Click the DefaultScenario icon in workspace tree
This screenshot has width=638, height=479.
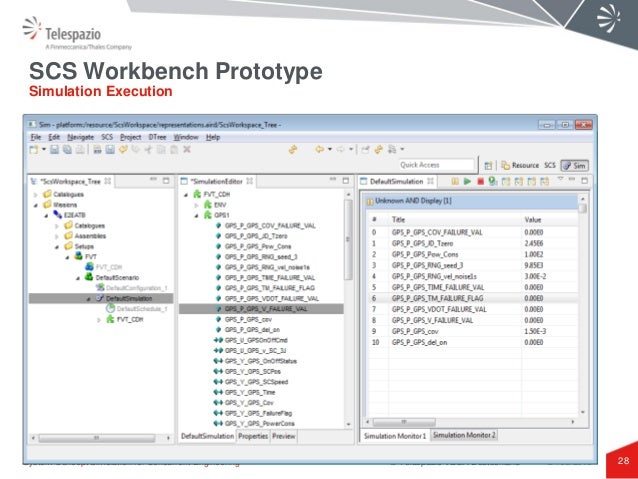[89, 277]
